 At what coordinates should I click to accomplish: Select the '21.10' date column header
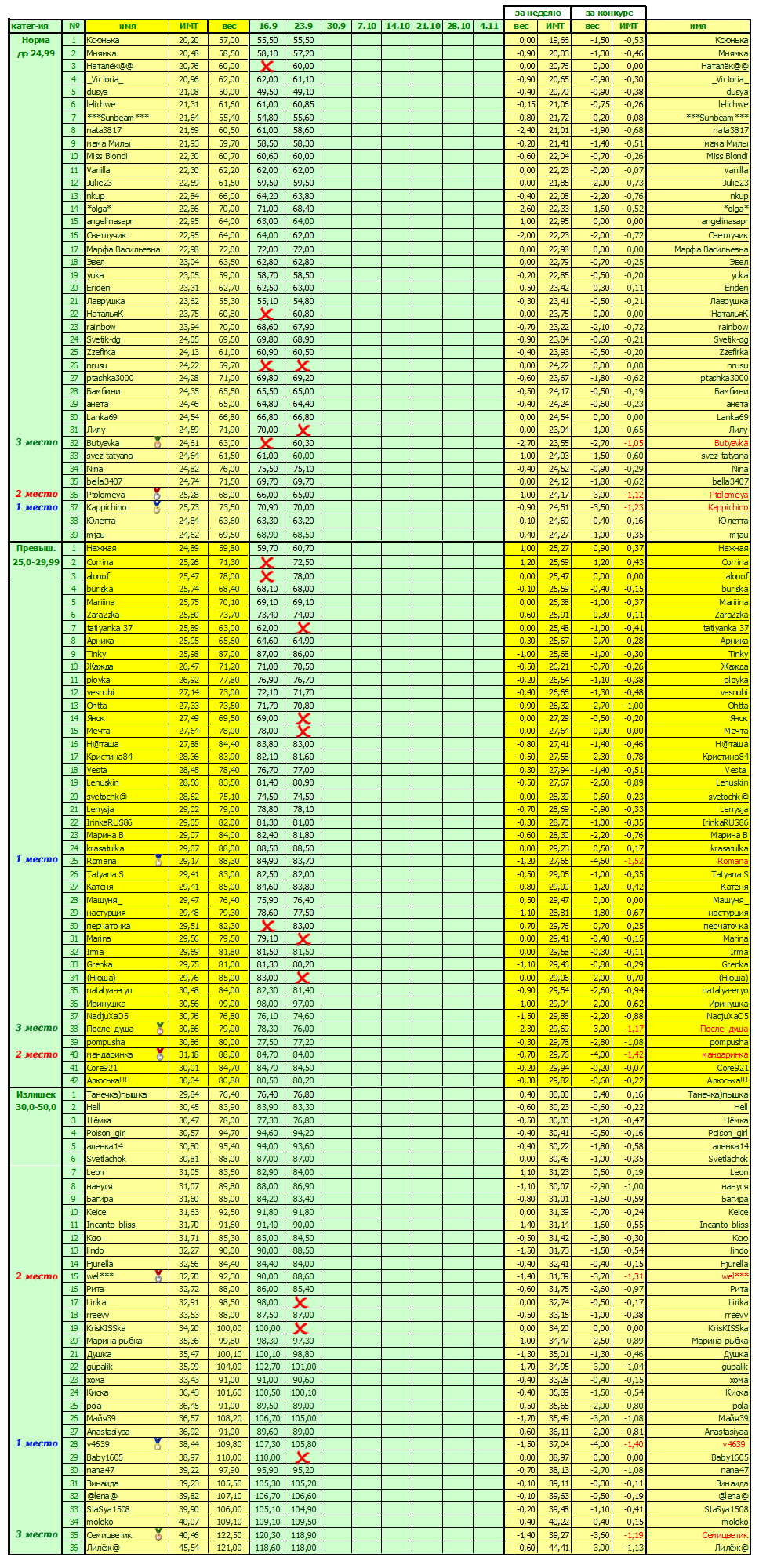point(428,26)
